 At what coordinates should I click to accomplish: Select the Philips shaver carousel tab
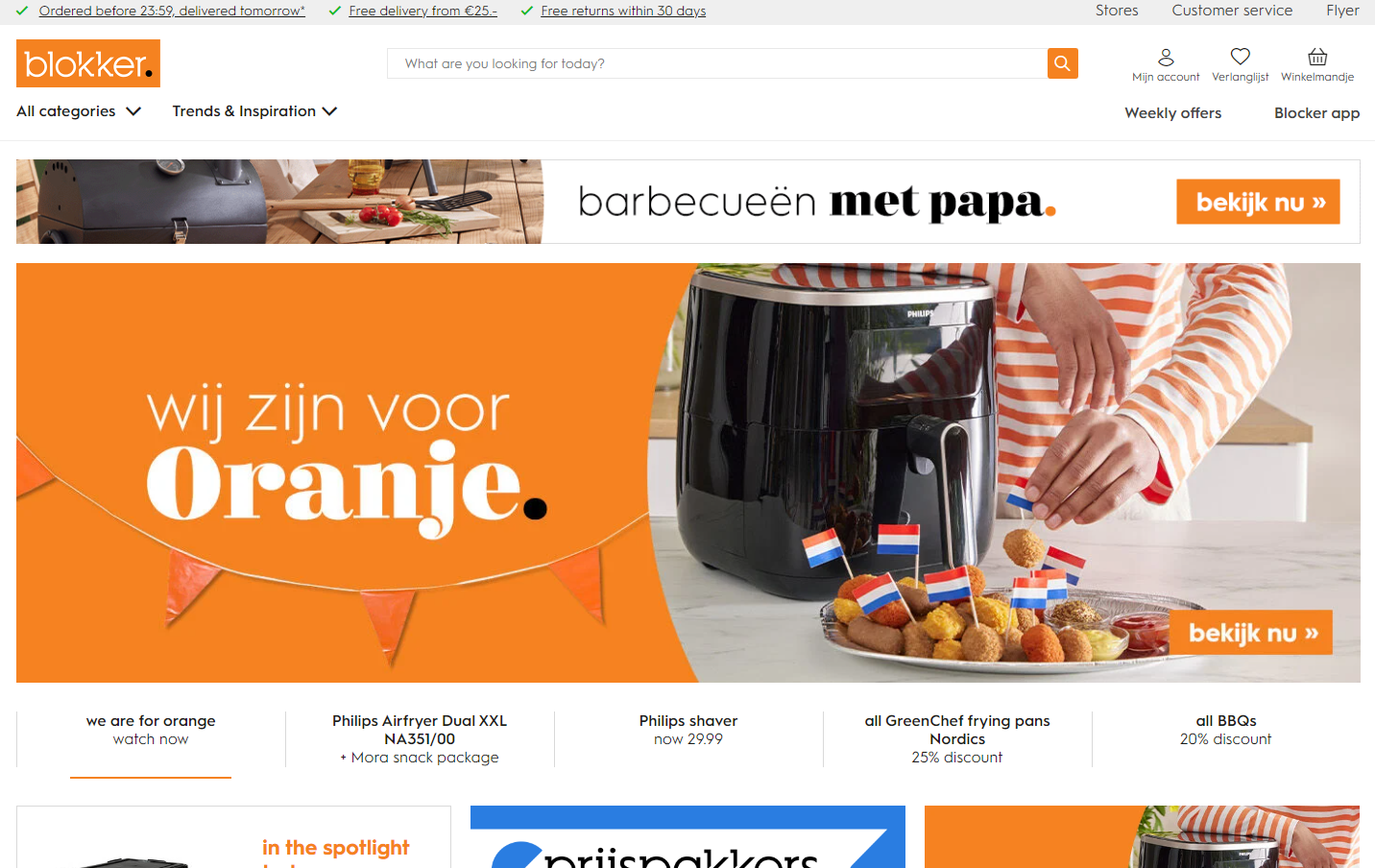pos(688,730)
